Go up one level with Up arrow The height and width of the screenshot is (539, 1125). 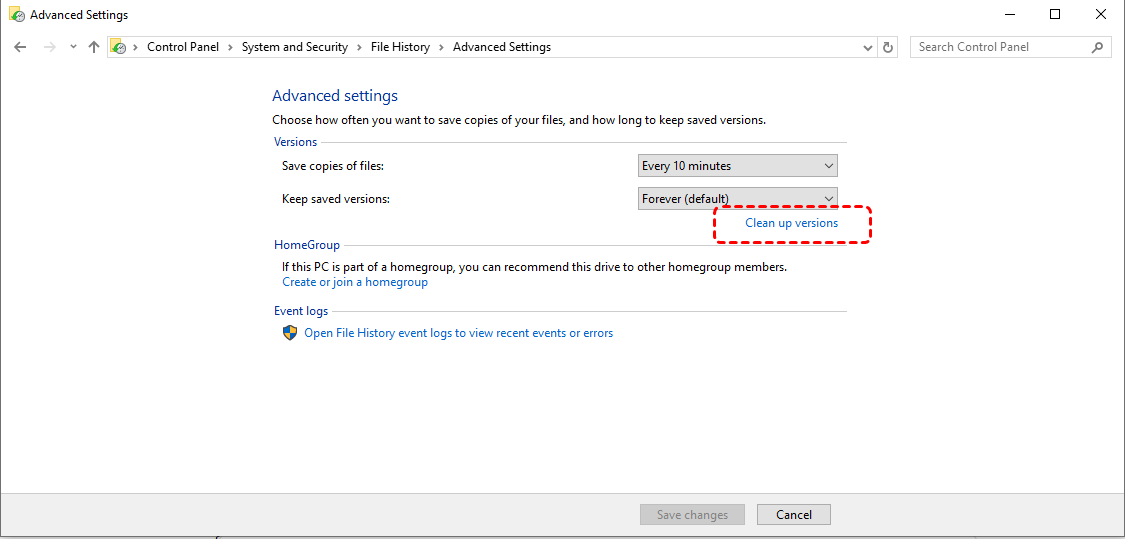click(x=93, y=47)
